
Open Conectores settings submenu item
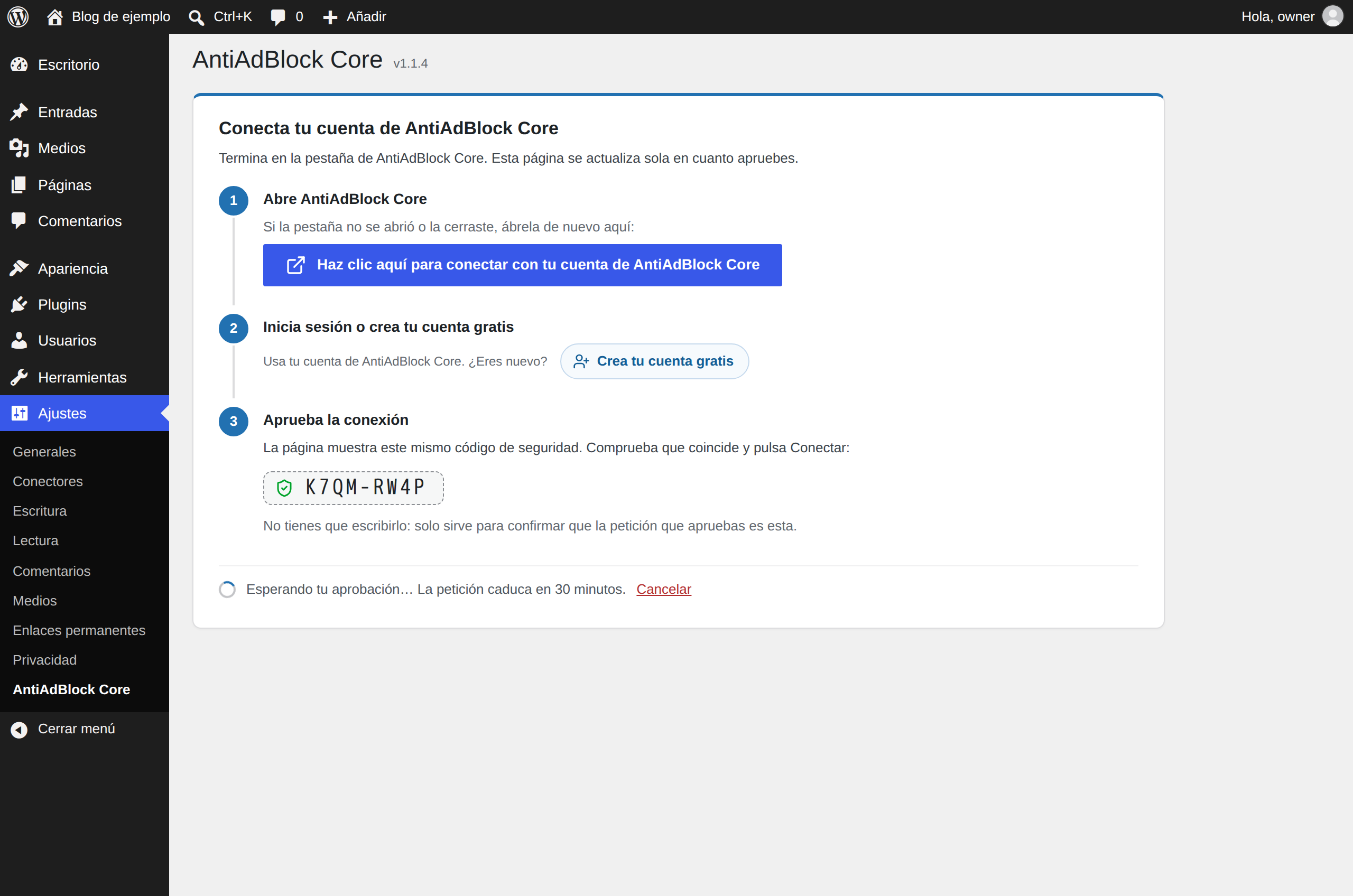pos(48,481)
